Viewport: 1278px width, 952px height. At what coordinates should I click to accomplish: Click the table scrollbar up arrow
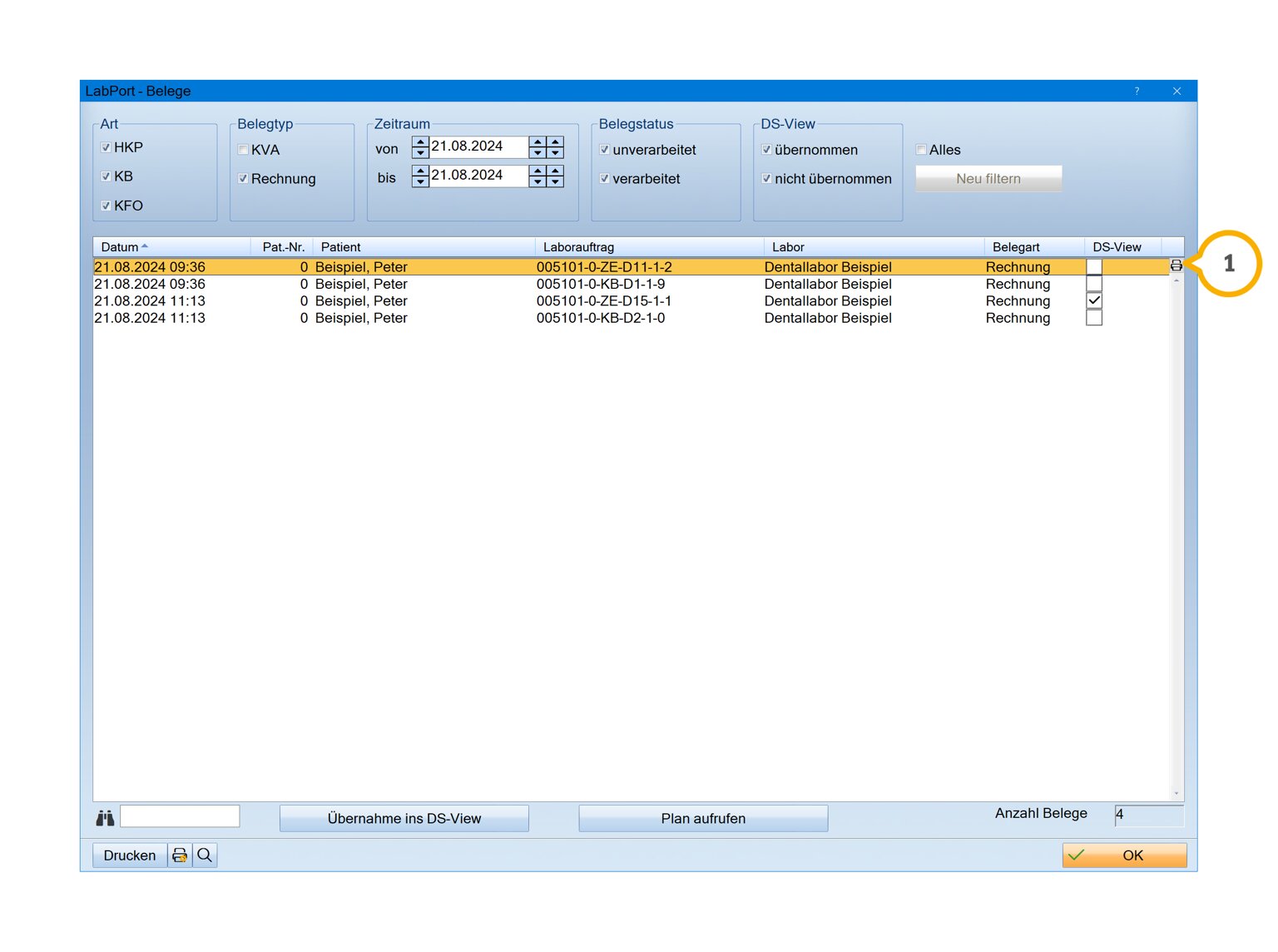pyautogui.click(x=1176, y=280)
